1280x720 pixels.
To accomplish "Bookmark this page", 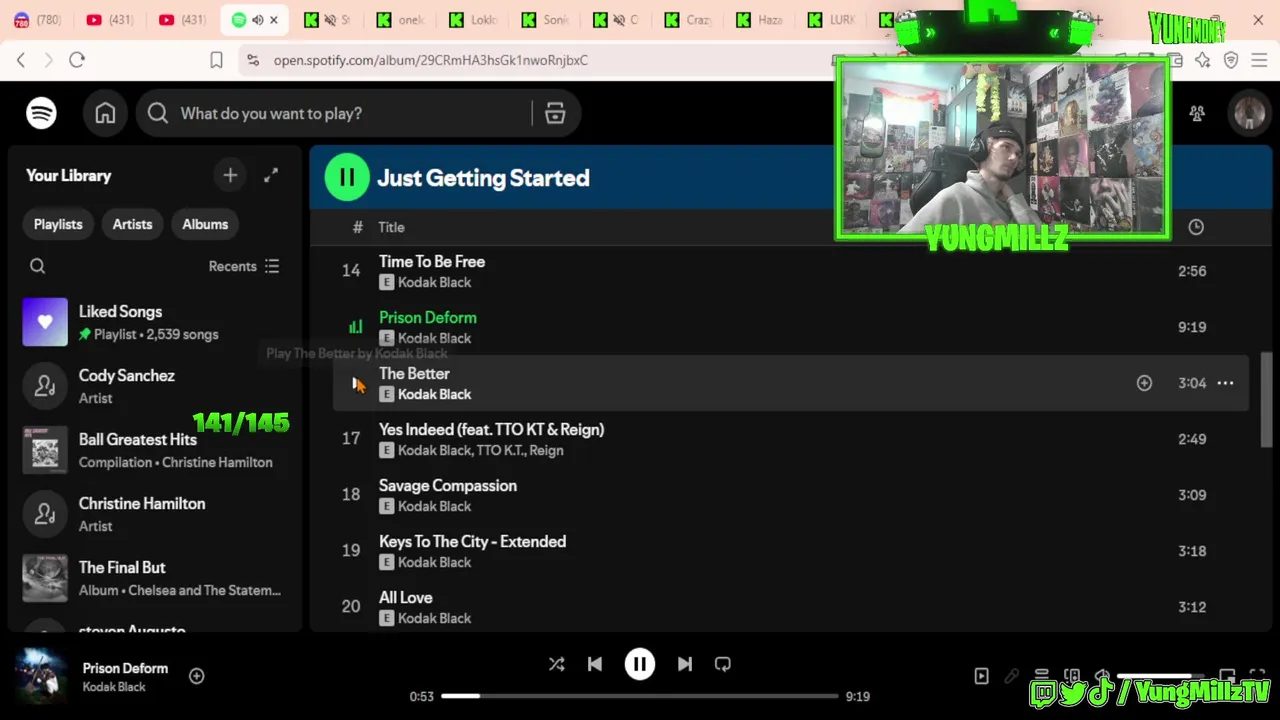I will point(216,60).
